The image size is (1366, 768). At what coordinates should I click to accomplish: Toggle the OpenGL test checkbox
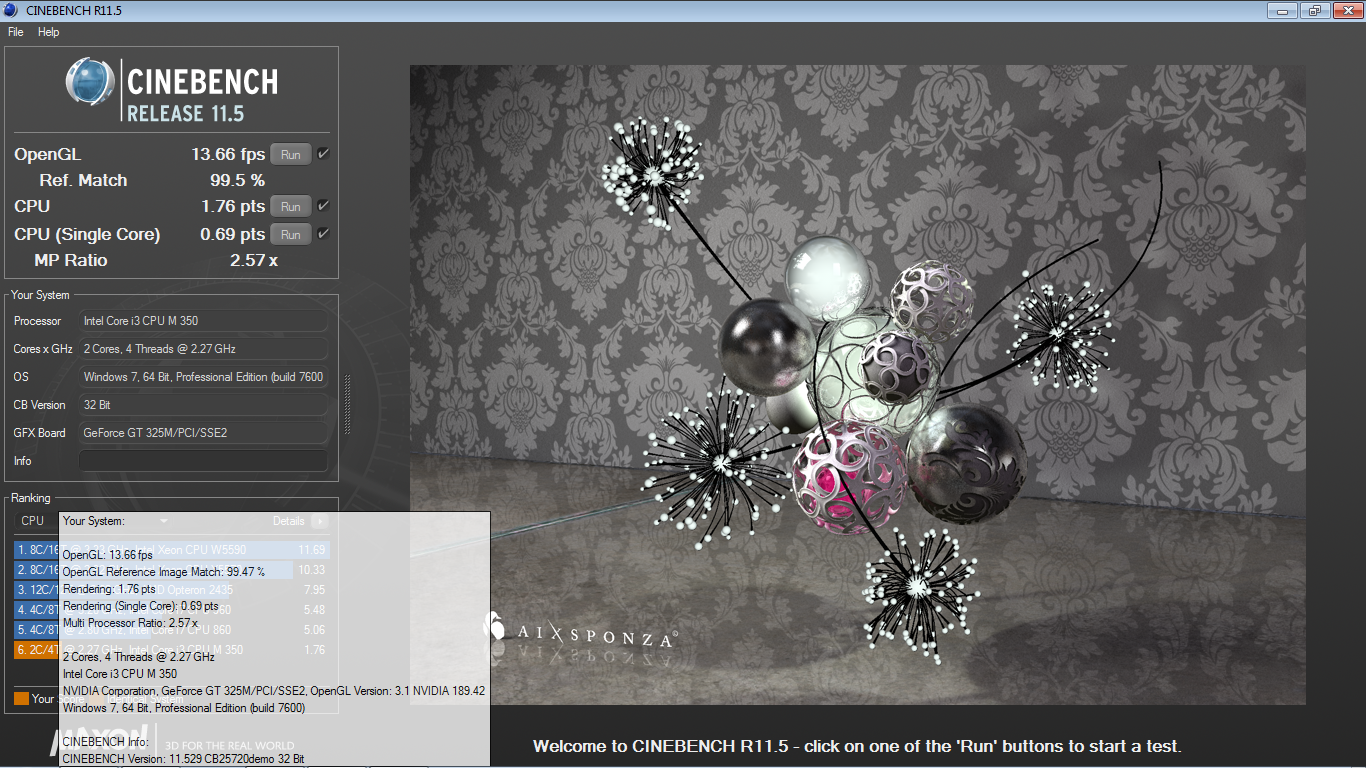point(323,154)
